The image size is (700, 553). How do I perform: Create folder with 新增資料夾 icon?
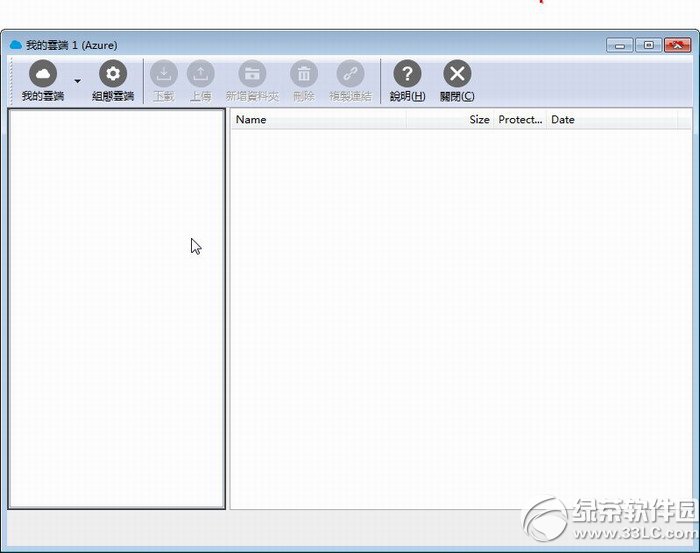[x=252, y=74]
